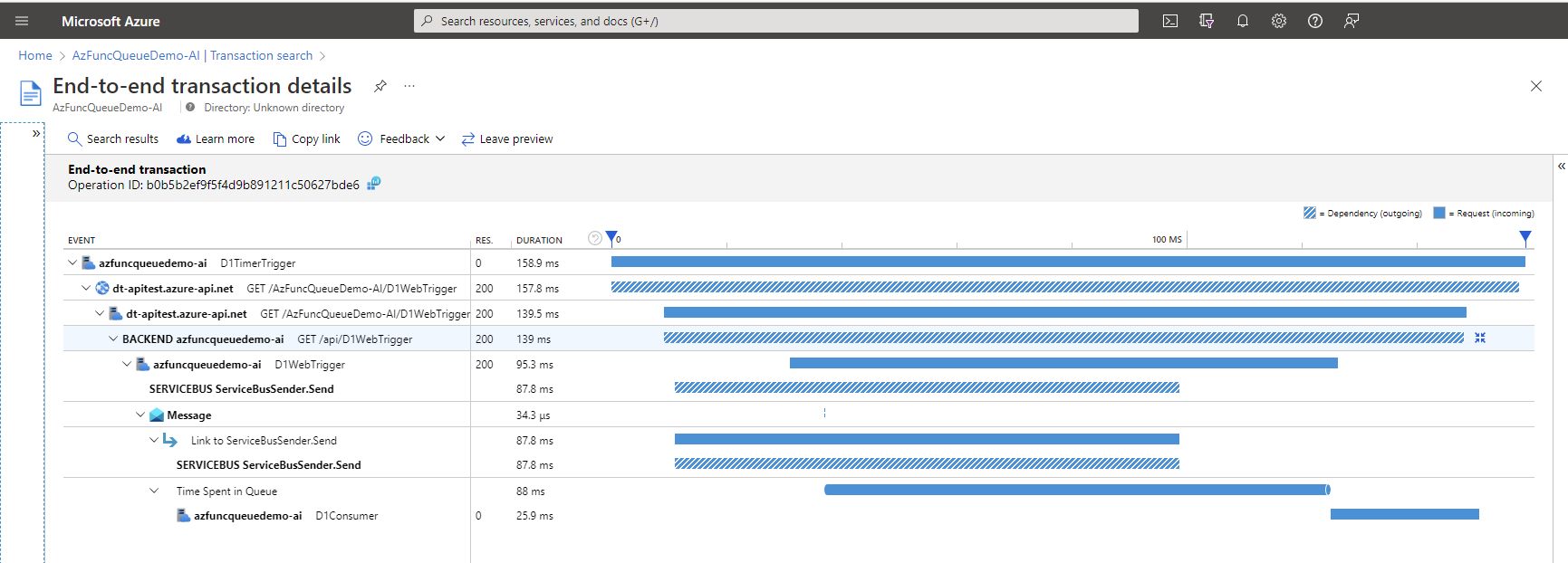Click the collapse icon on BACKEND row
This screenshot has width=1568, height=563.
tap(1480, 338)
